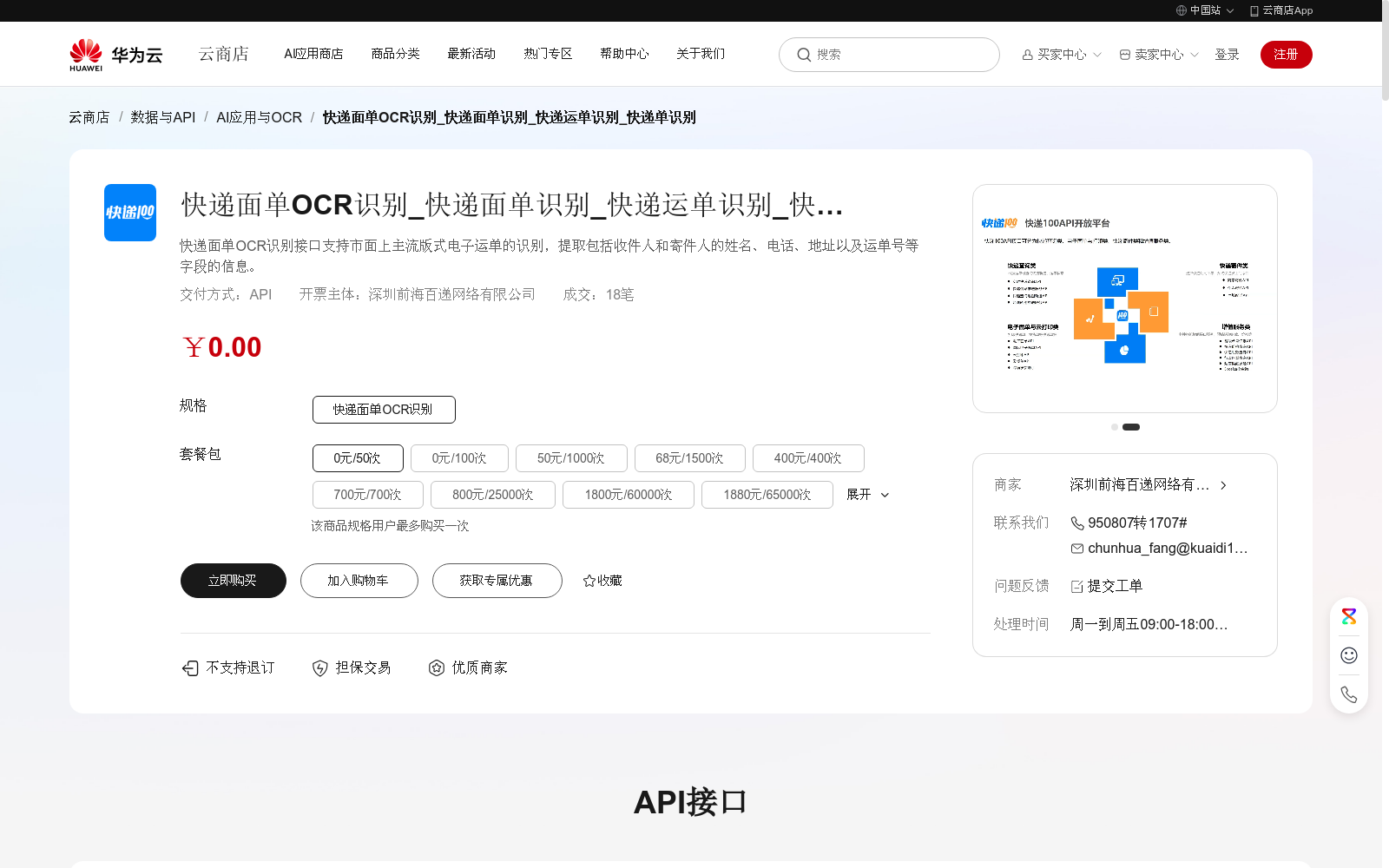Select the 0元/50次 package option
Viewport: 1389px width, 868px height.
coord(358,458)
